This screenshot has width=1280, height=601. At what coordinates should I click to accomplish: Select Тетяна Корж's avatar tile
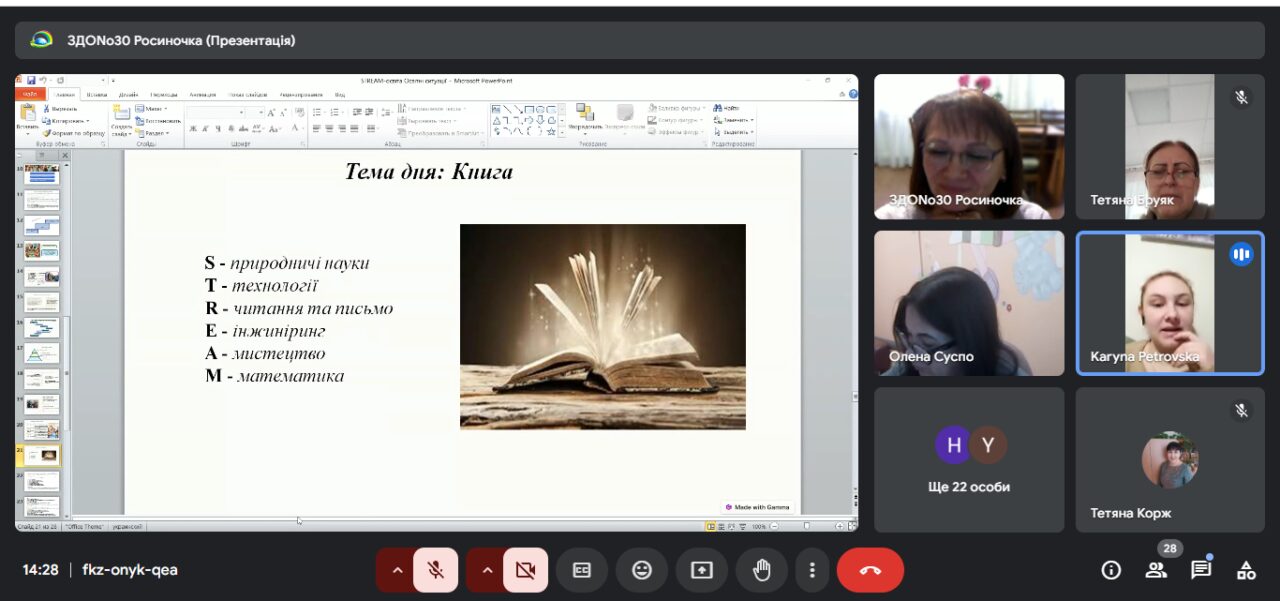pyautogui.click(x=1170, y=460)
